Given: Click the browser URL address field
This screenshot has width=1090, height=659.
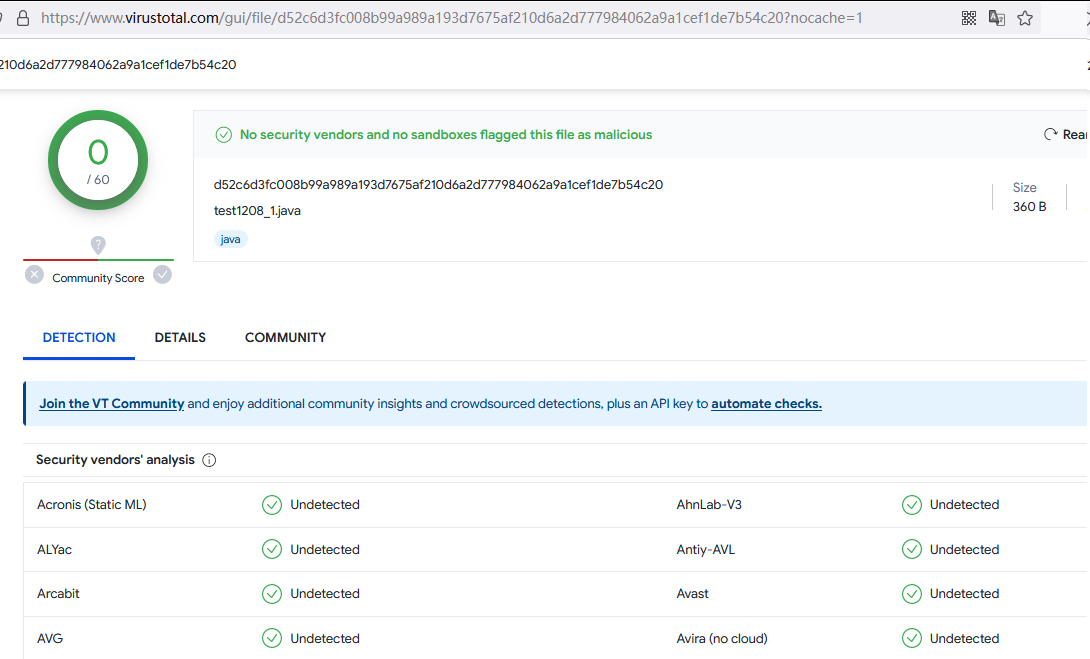Looking at the screenshot, I should coord(450,18).
